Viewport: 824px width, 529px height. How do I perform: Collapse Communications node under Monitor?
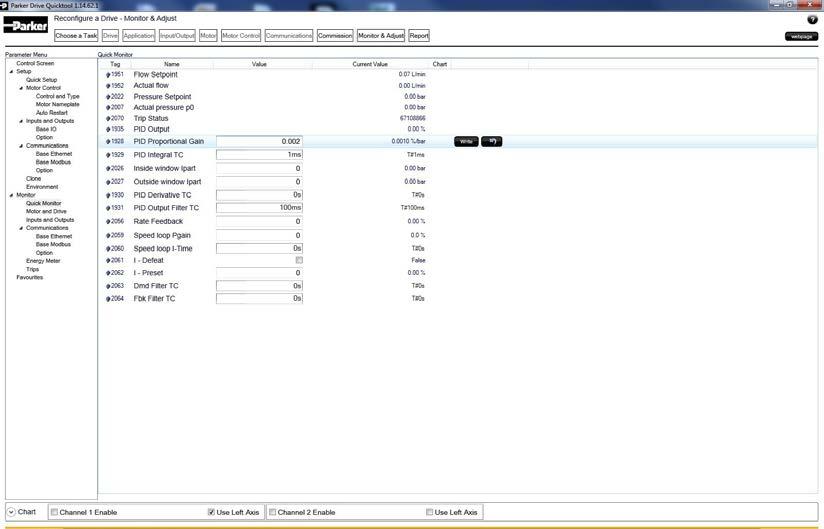click(x=21, y=228)
